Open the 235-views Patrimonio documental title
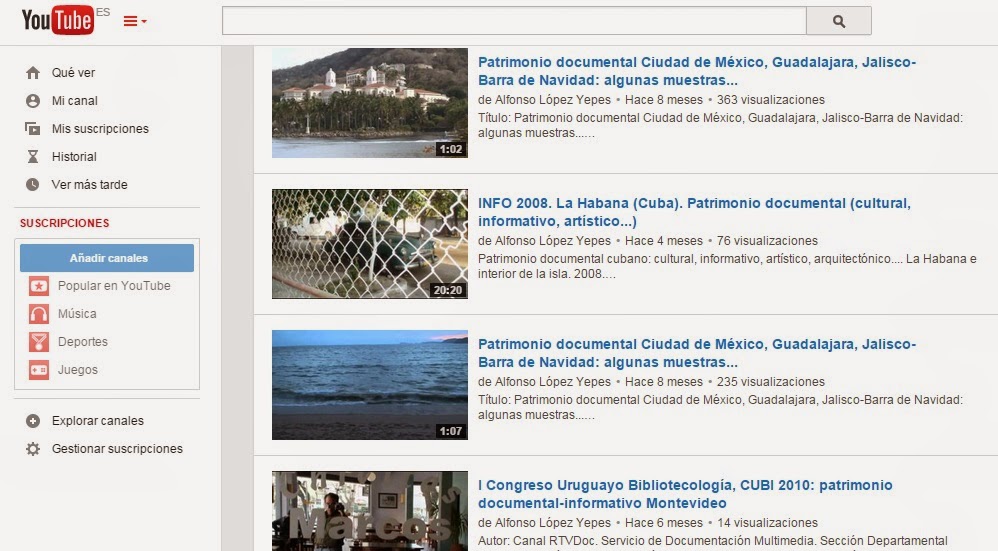The width and height of the screenshot is (998, 551). [697, 353]
